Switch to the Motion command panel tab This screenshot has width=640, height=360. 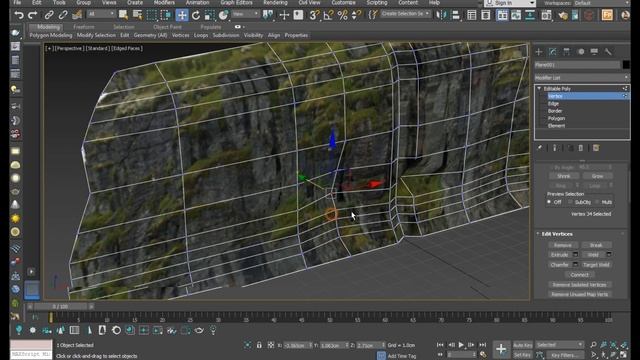pyautogui.click(x=581, y=51)
